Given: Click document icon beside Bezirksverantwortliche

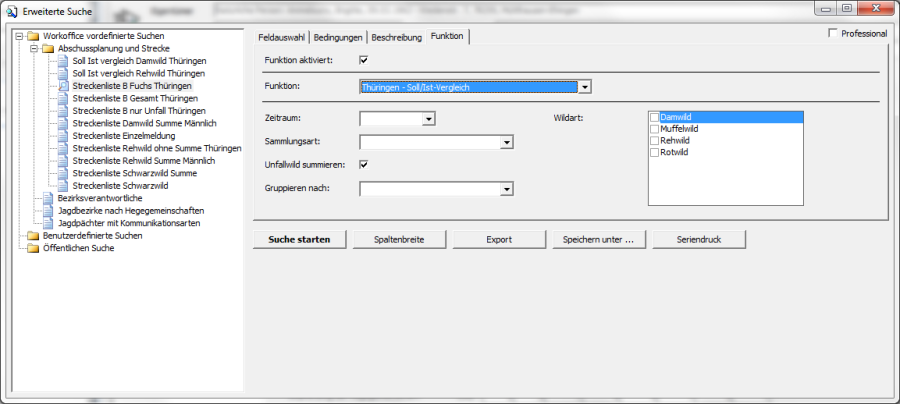Looking at the screenshot, I should point(48,198).
